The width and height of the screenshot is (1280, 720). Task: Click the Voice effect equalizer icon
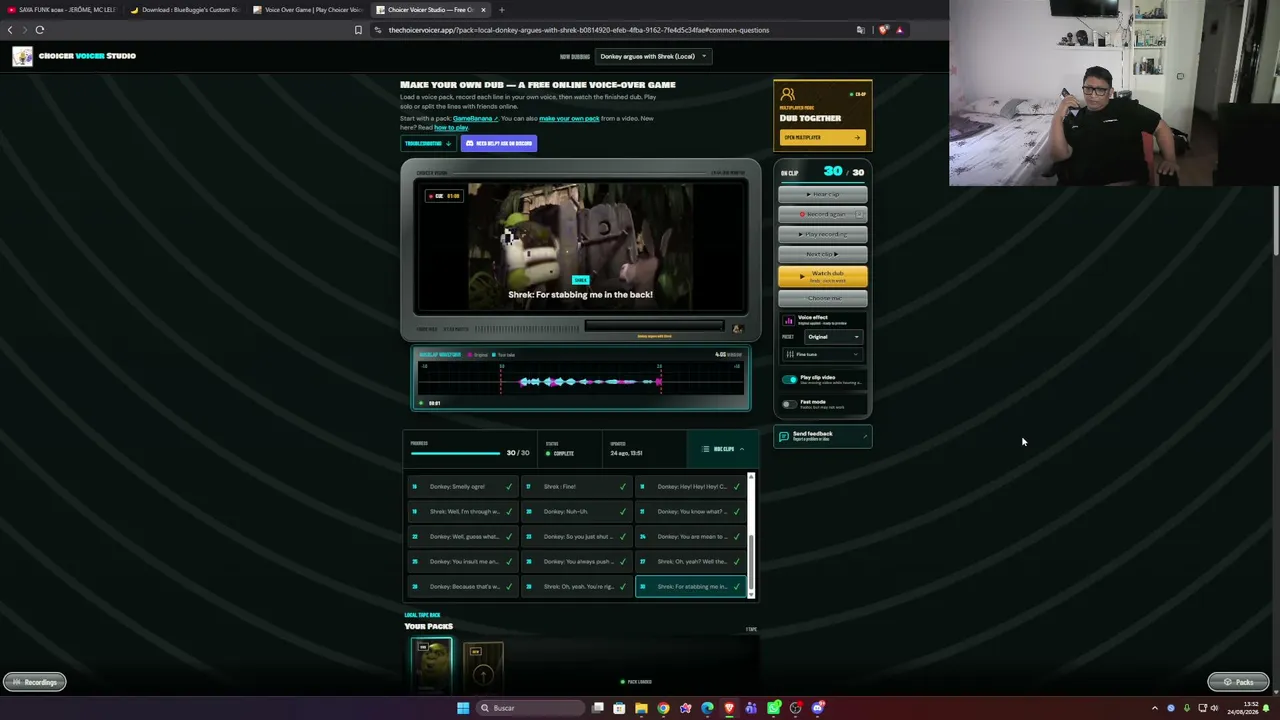pos(789,320)
